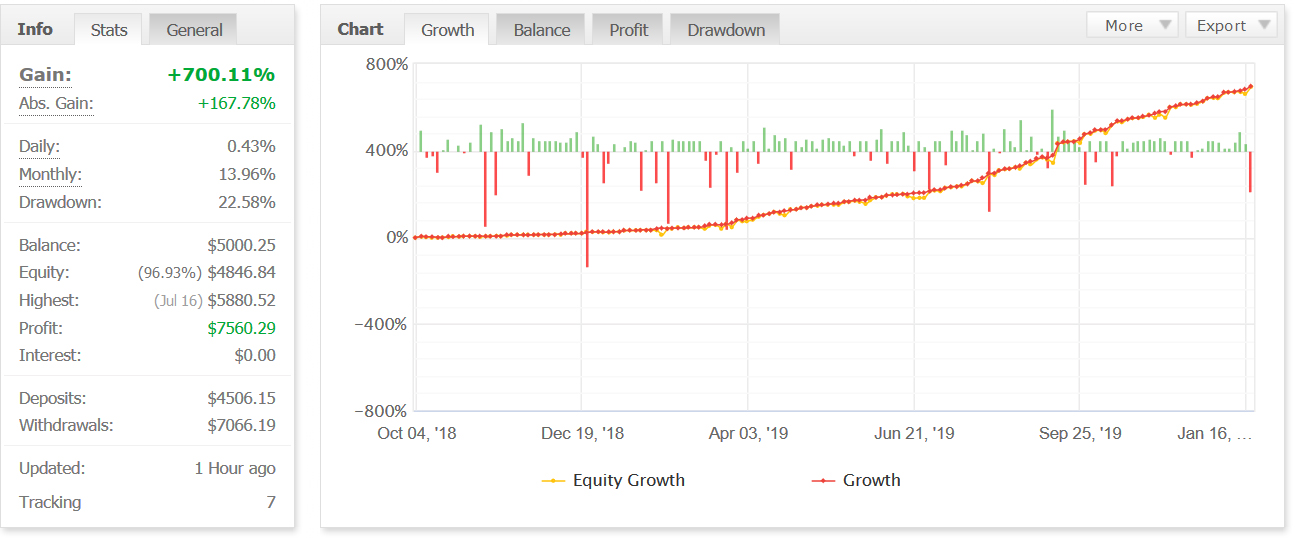Click the Chart tab label

(x=360, y=29)
